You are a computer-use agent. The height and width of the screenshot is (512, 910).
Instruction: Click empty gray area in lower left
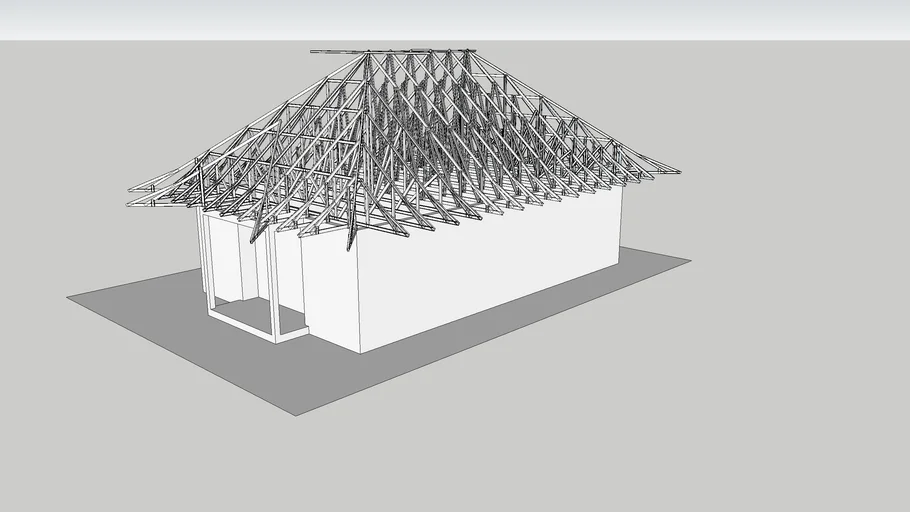point(100,440)
